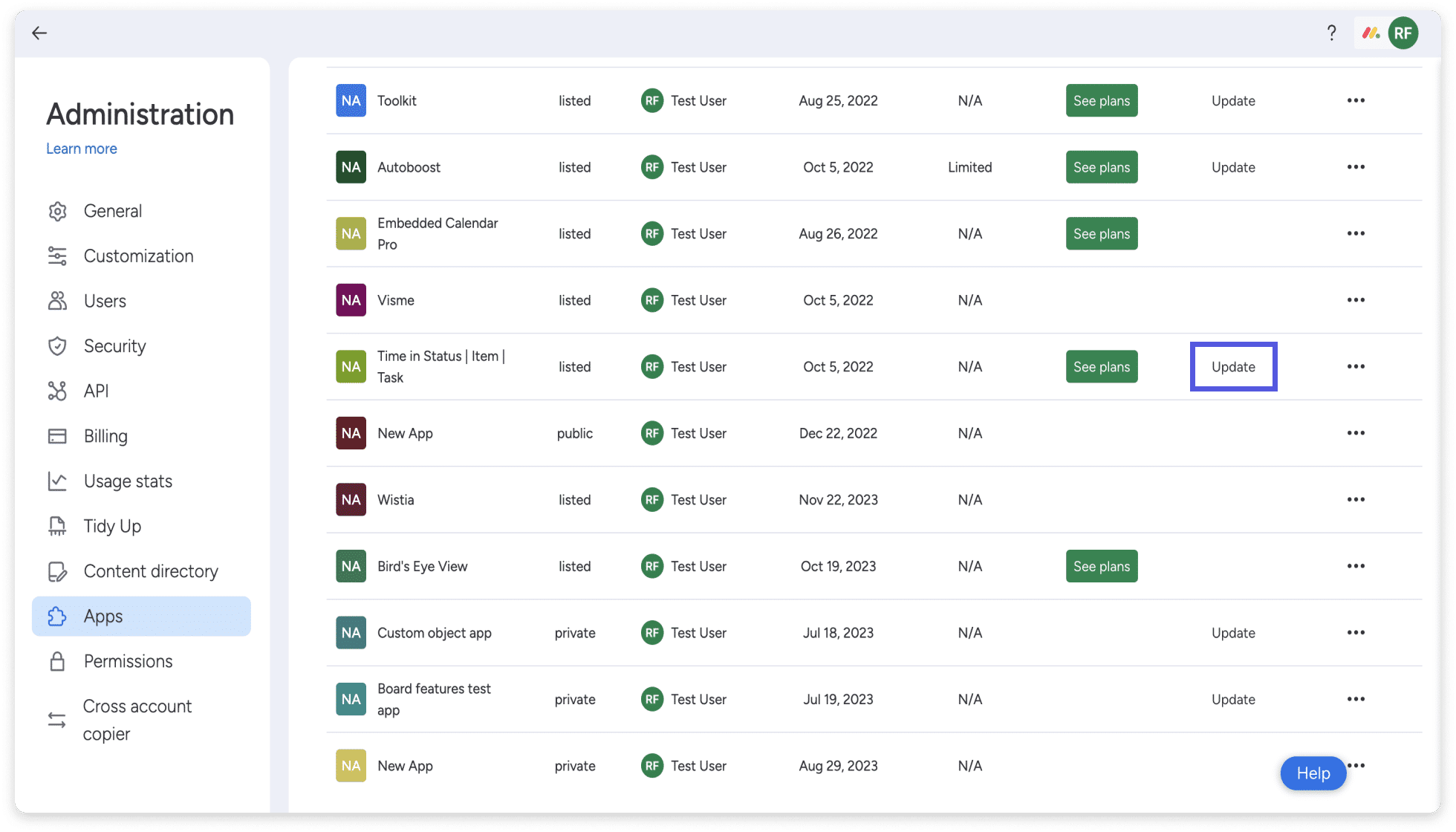Open the help question mark icon
1456x832 pixels.
point(1332,33)
